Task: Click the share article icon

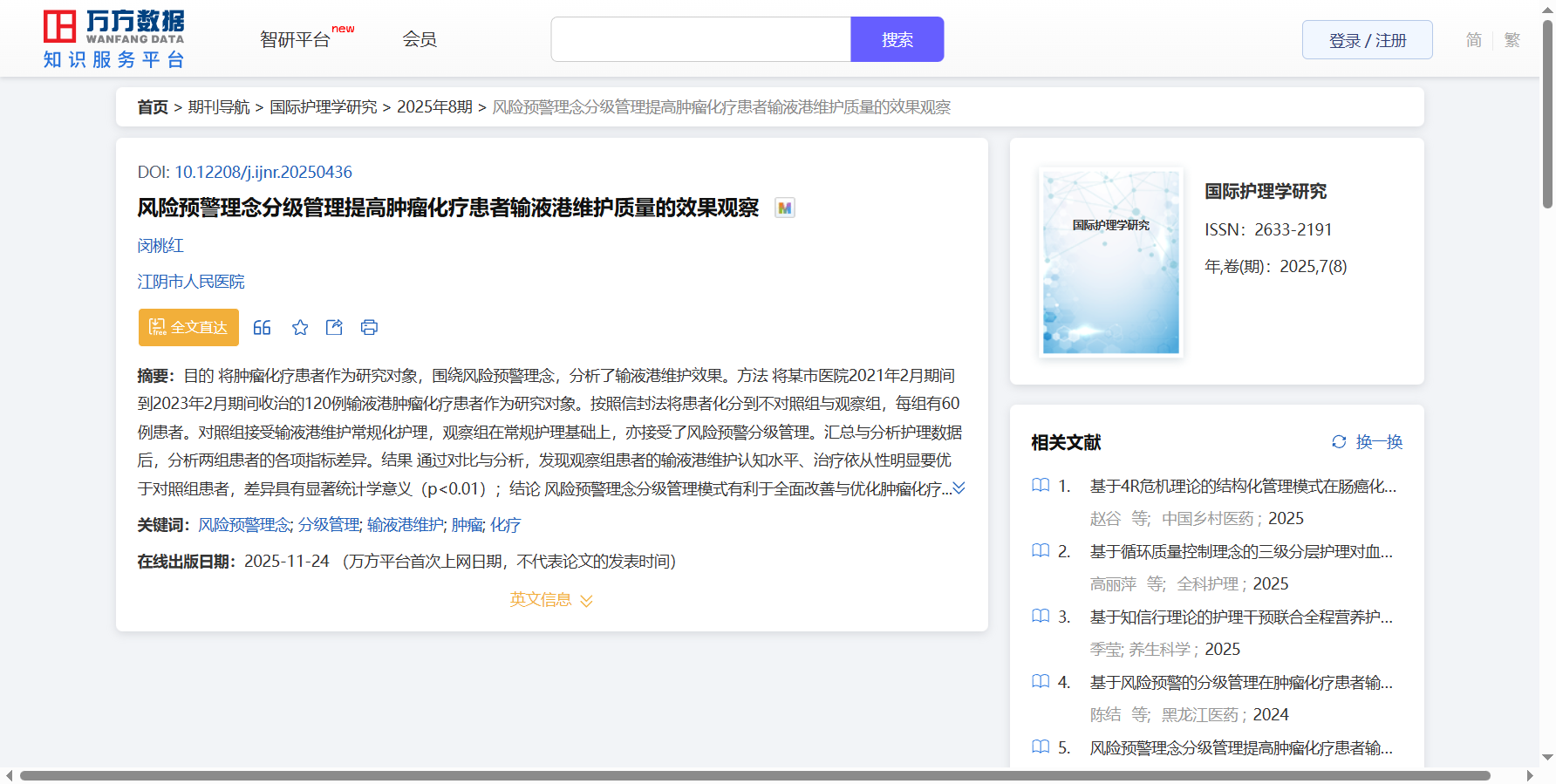Action: click(x=334, y=328)
